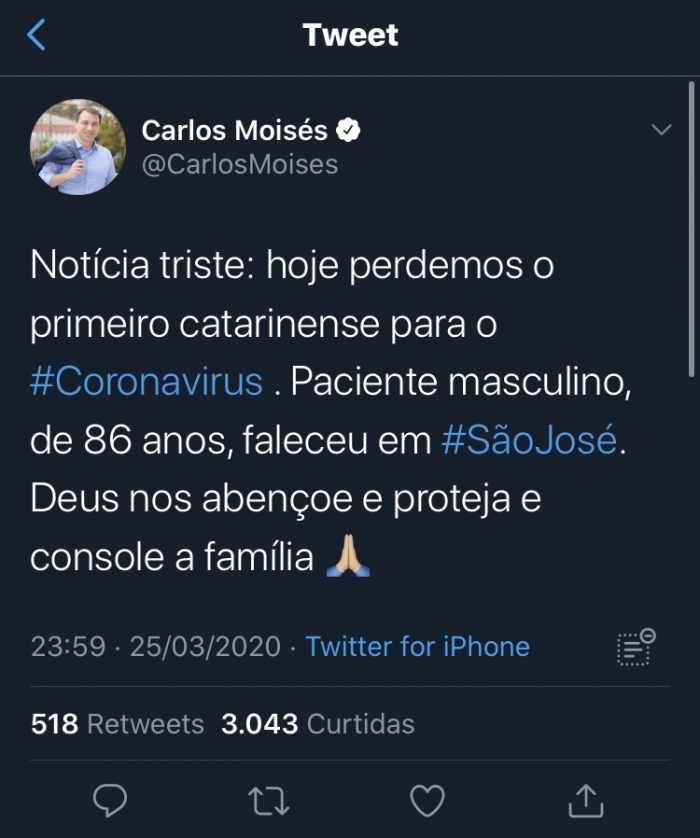Image resolution: width=700 pixels, height=838 pixels.
Task: Select the Tweet title header
Action: 349,36
